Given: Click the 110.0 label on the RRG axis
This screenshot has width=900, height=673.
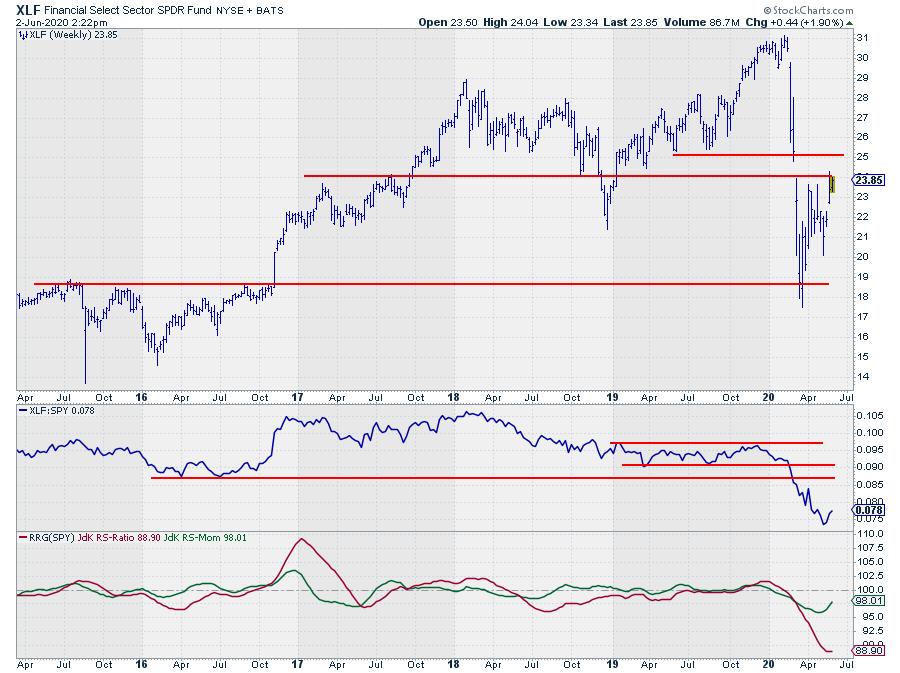Looking at the screenshot, I should pos(870,534).
